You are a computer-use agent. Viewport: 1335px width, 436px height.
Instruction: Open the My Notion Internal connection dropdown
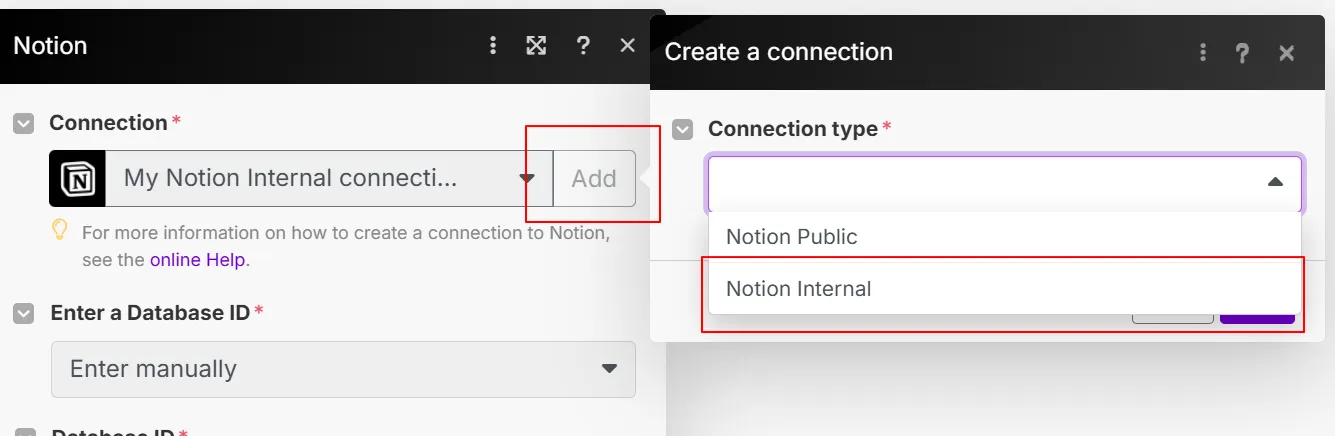(x=329, y=179)
